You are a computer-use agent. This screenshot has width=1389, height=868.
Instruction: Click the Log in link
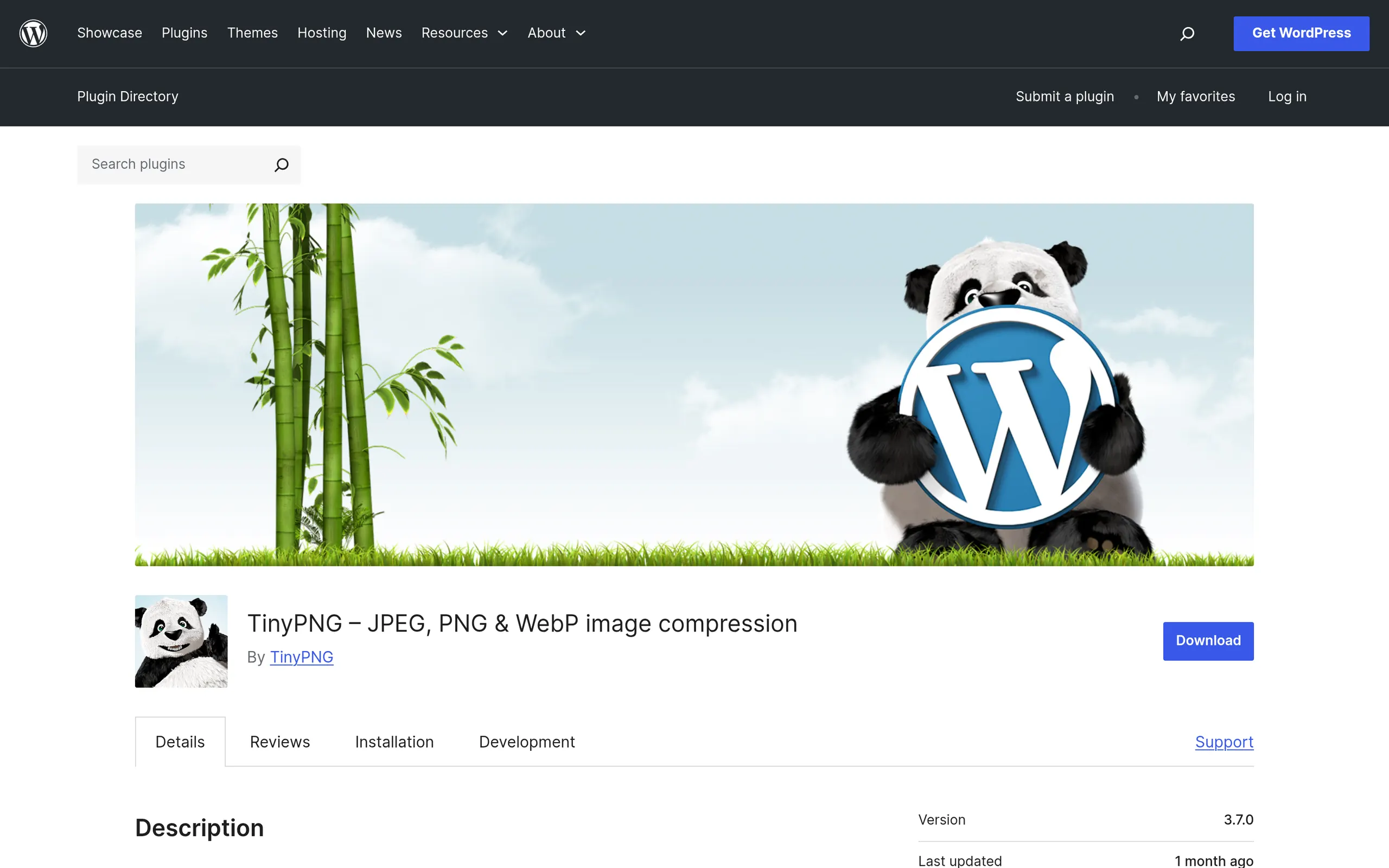(1287, 97)
